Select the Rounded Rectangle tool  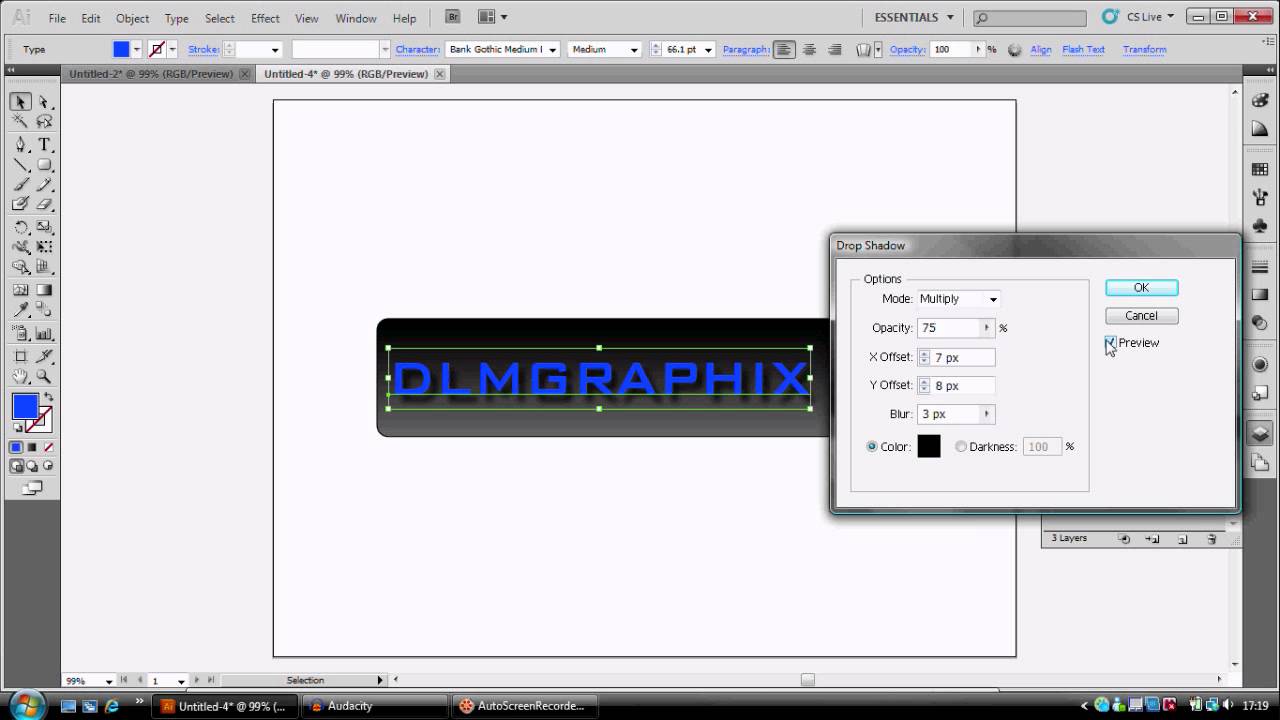click(x=44, y=165)
